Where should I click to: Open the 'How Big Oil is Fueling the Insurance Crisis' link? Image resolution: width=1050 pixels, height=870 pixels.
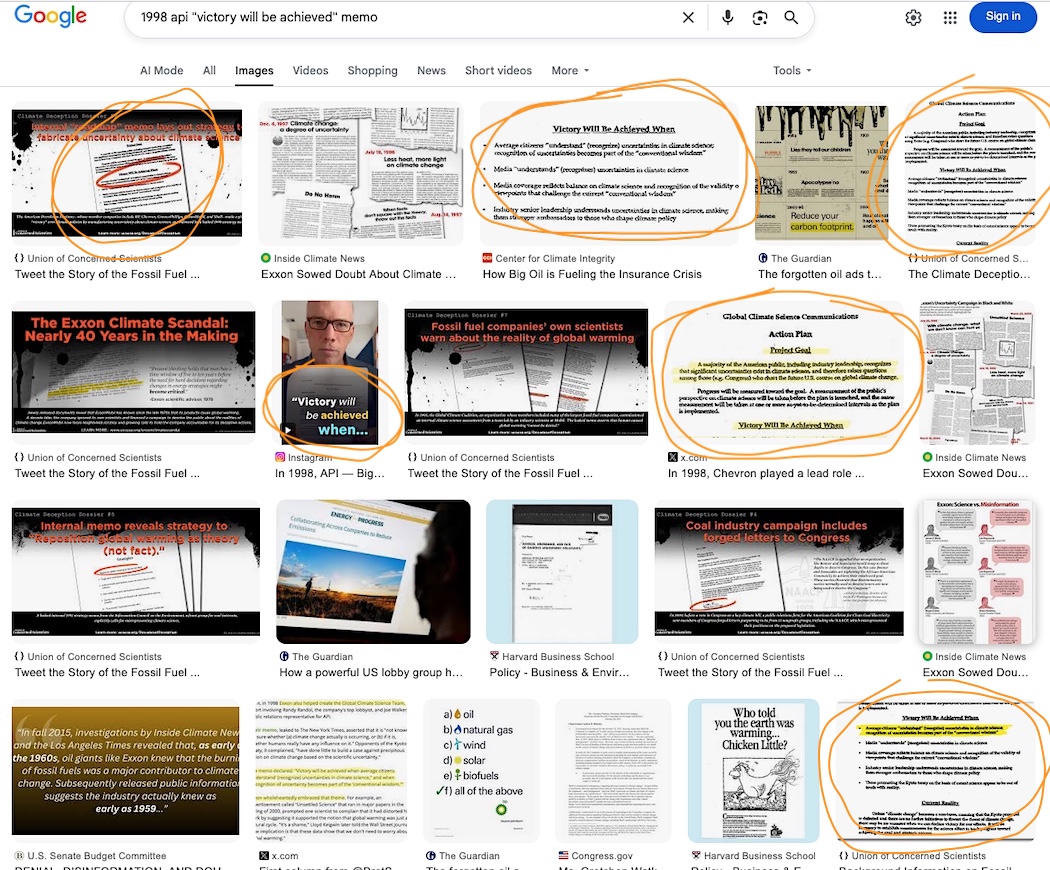click(x=592, y=274)
